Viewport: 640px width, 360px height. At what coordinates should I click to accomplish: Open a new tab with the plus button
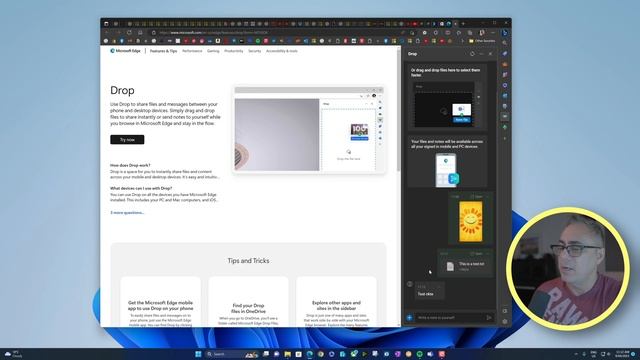click(x=463, y=24)
